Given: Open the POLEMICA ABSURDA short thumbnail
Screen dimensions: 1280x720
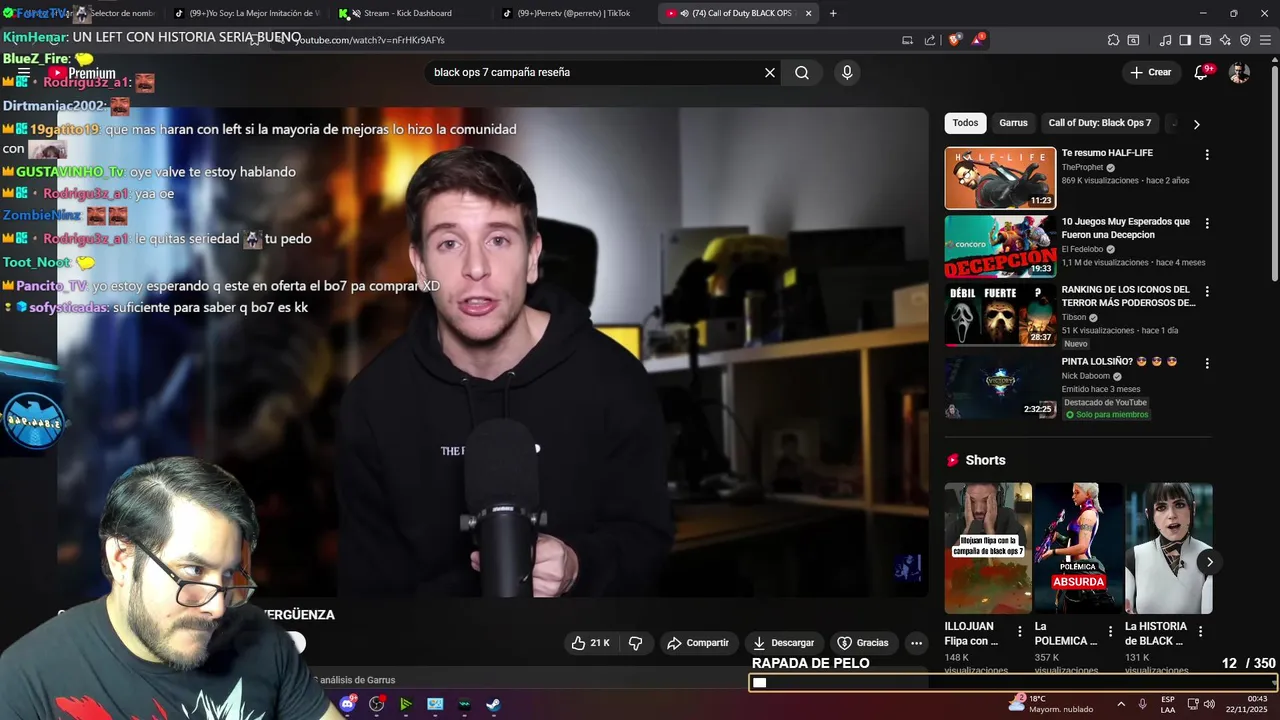Looking at the screenshot, I should [x=1078, y=548].
